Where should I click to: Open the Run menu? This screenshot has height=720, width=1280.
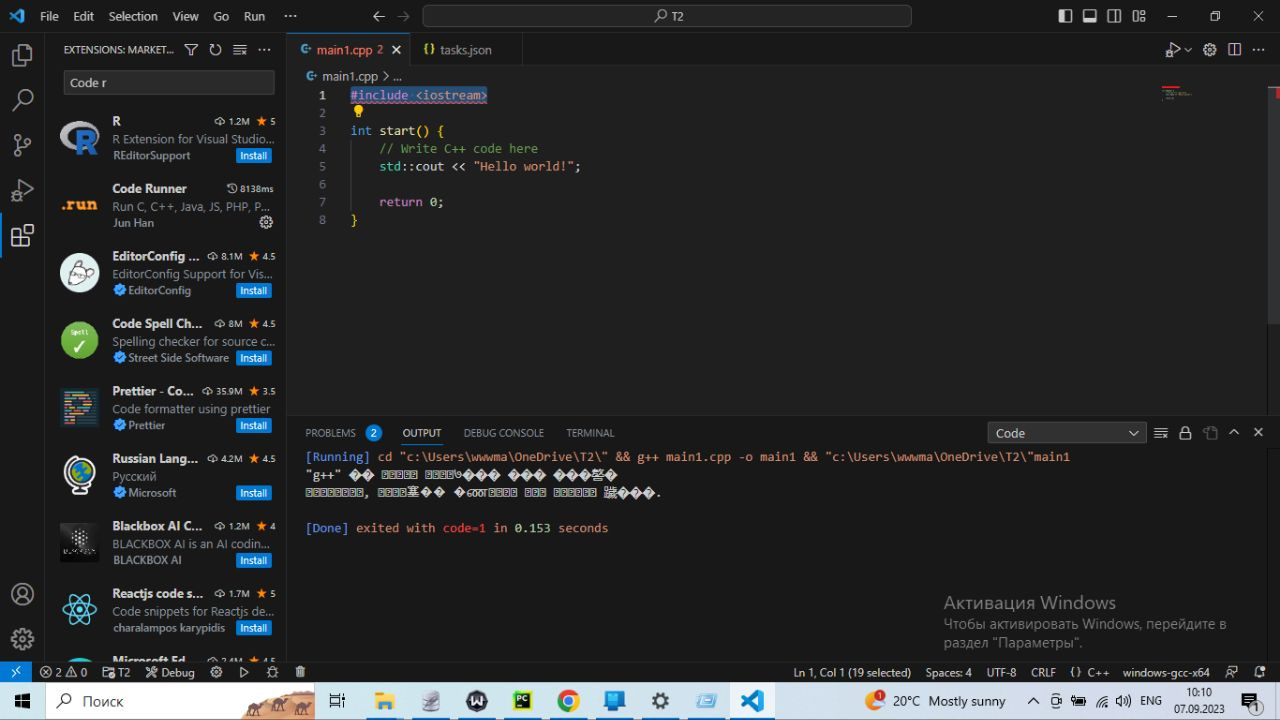255,16
